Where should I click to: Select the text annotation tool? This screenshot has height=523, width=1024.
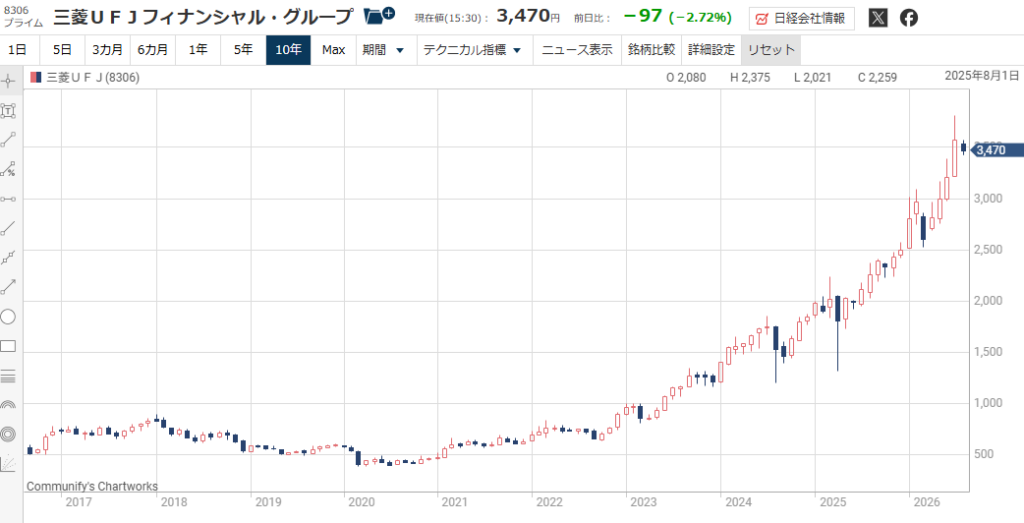click(x=8, y=111)
